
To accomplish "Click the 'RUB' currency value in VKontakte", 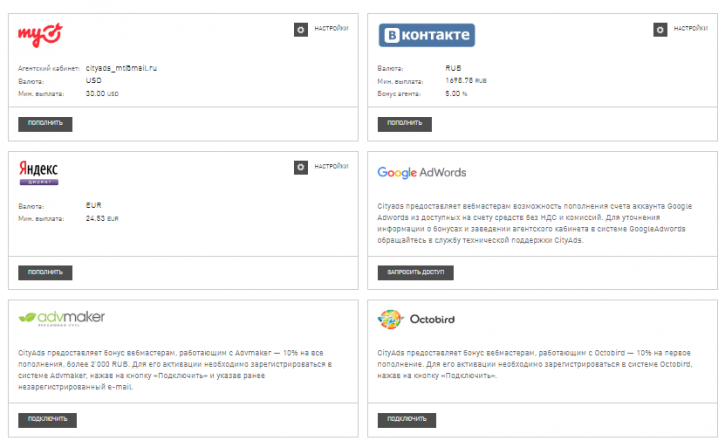I will [453, 68].
